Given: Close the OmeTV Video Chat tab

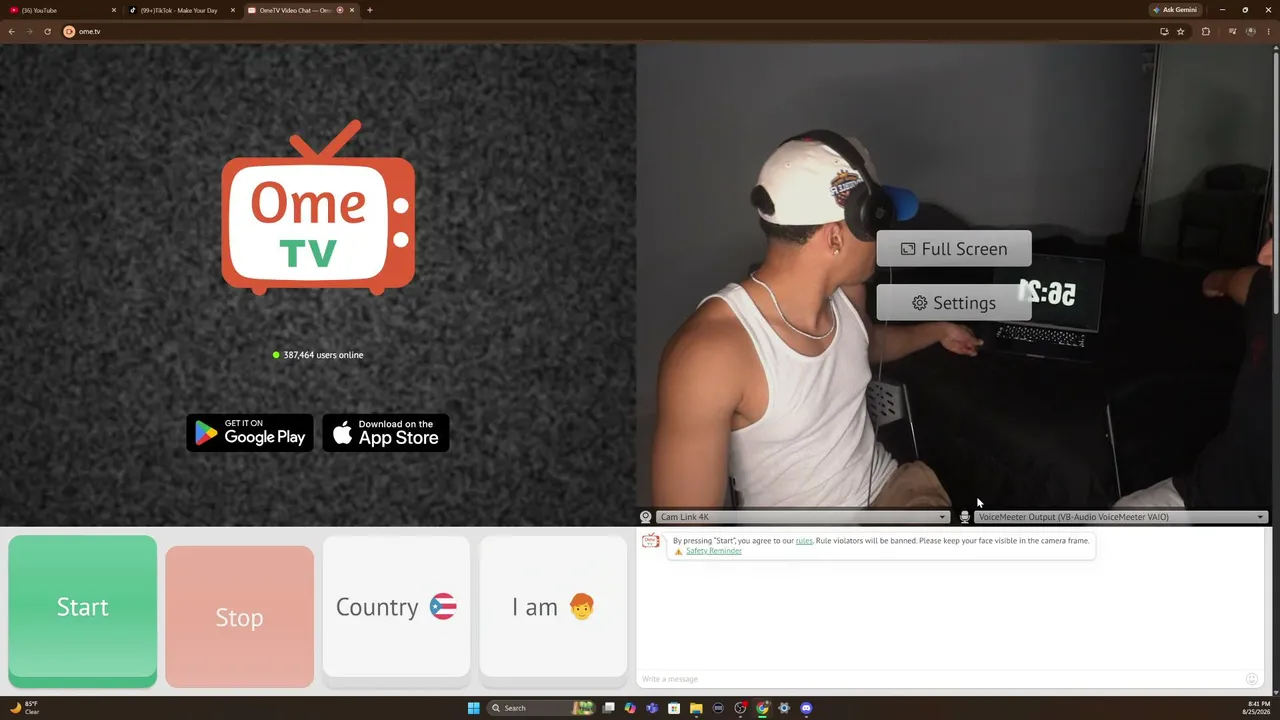Looking at the screenshot, I should (x=352, y=10).
